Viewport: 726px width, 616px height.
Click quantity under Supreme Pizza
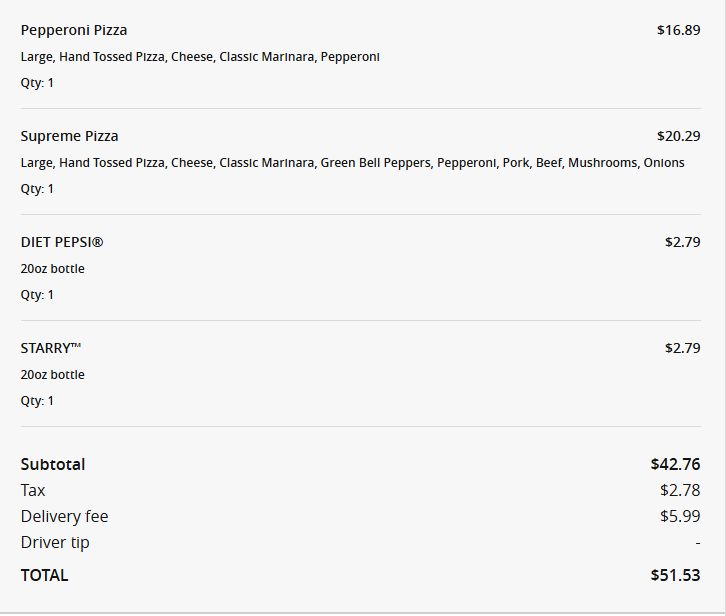pos(37,189)
